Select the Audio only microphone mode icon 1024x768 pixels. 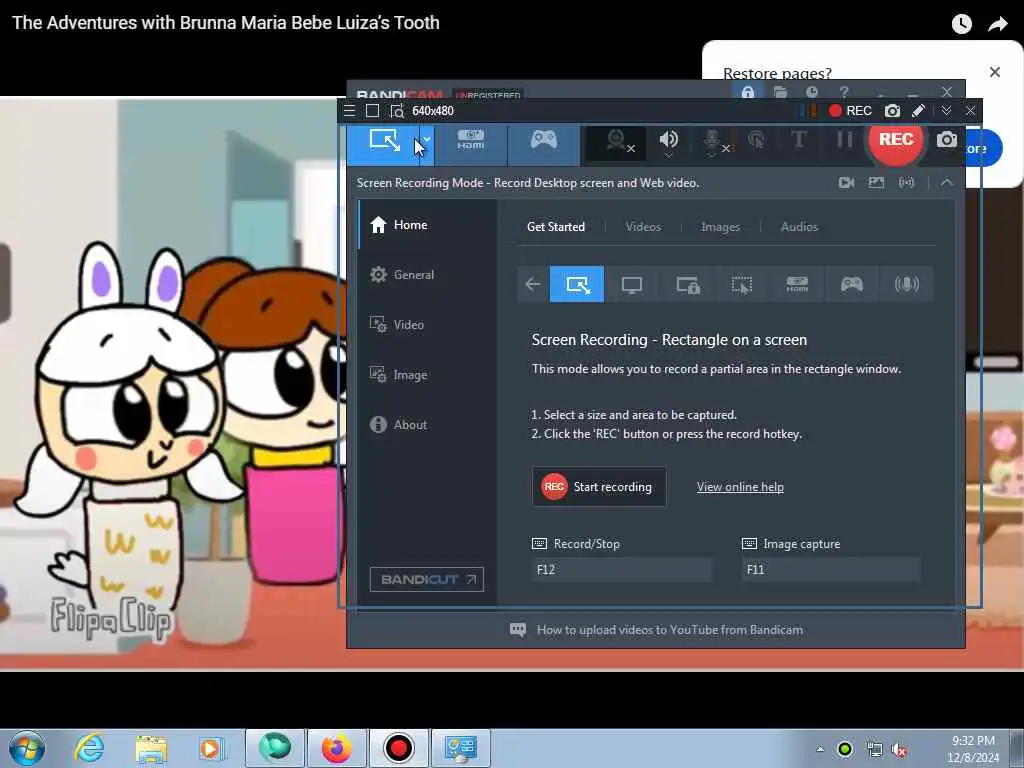pyautogui.click(x=906, y=284)
